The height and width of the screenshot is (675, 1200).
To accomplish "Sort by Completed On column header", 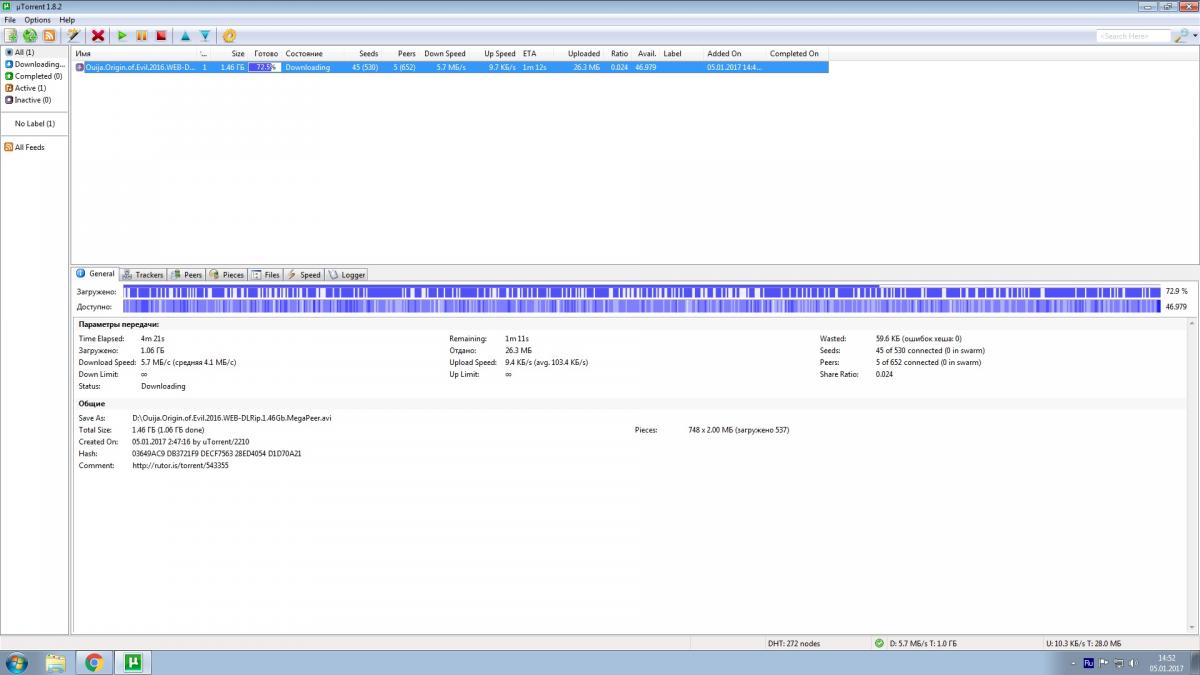I will 794,54.
